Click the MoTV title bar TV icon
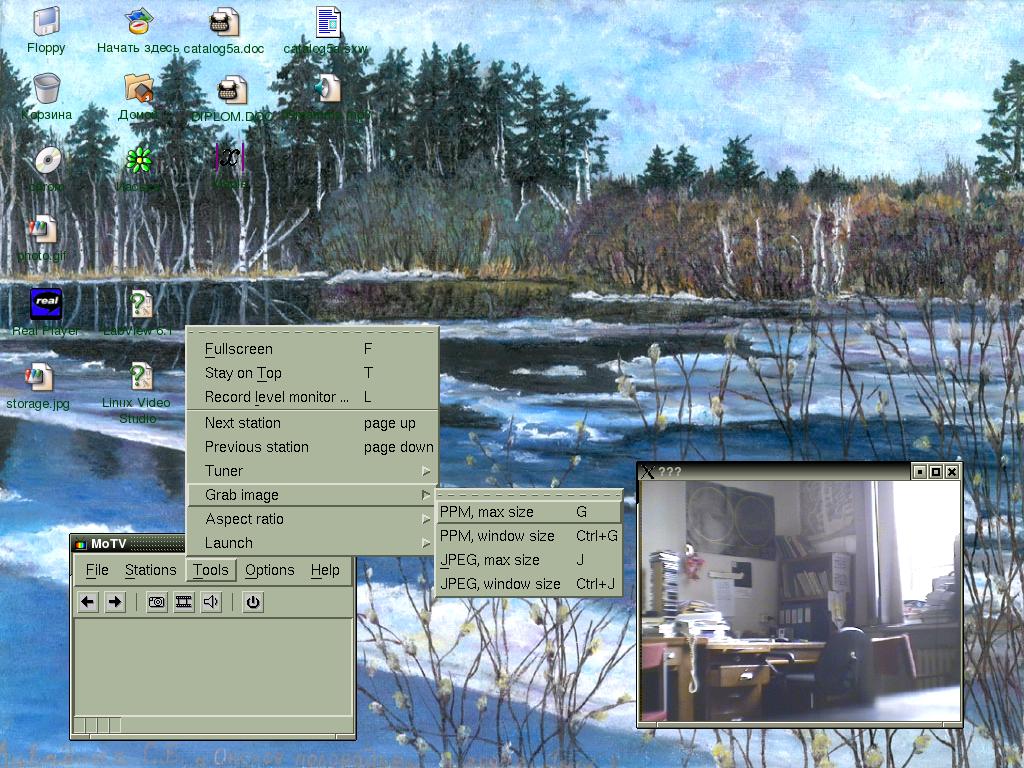The height and width of the screenshot is (768, 1024). point(80,543)
